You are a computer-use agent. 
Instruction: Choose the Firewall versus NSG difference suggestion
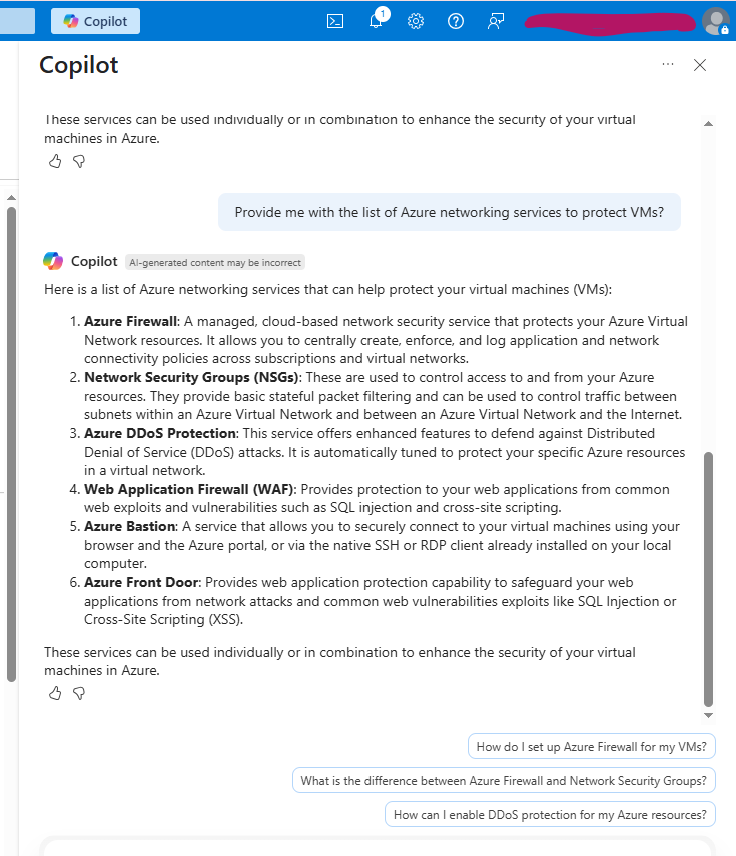click(x=504, y=781)
